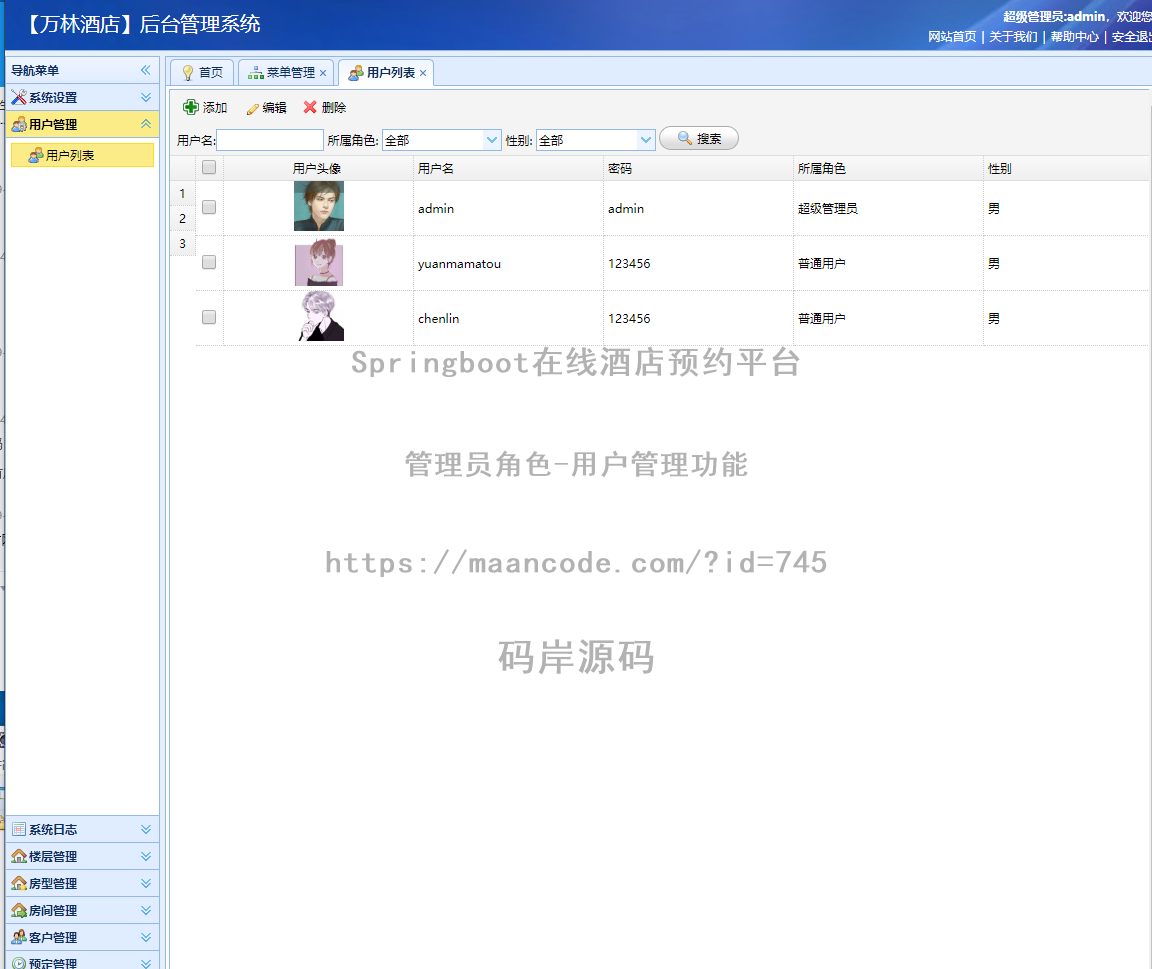Click the red X Delete icon
Screen dimensions: 1152x969
(x=310, y=107)
